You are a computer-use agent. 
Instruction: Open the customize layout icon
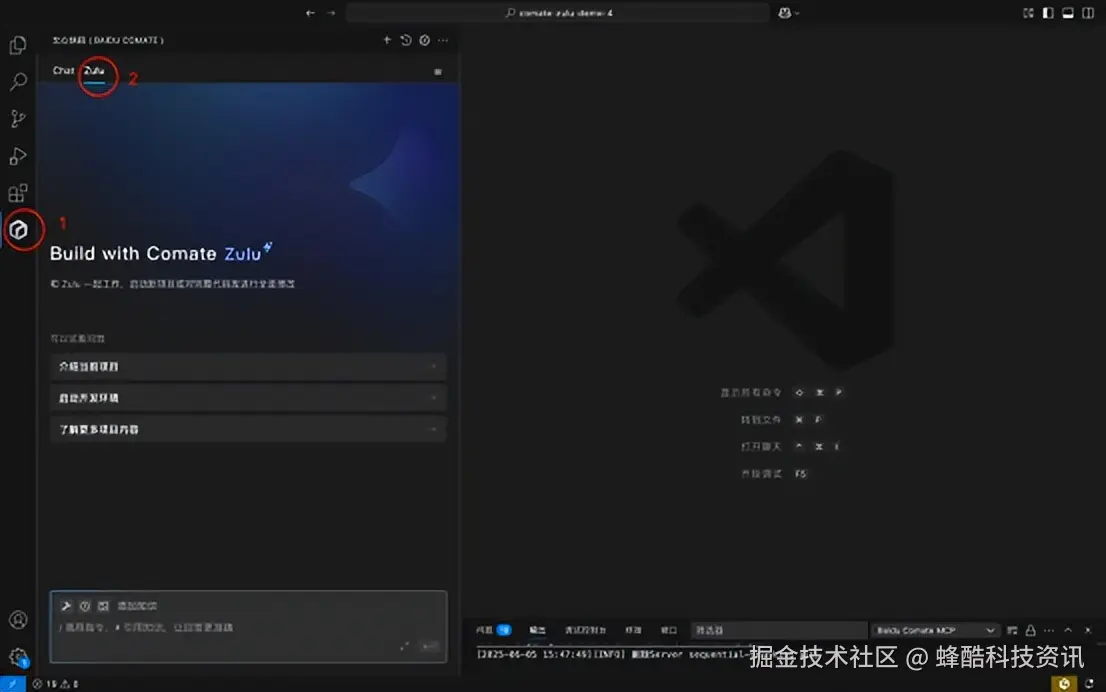point(1028,13)
